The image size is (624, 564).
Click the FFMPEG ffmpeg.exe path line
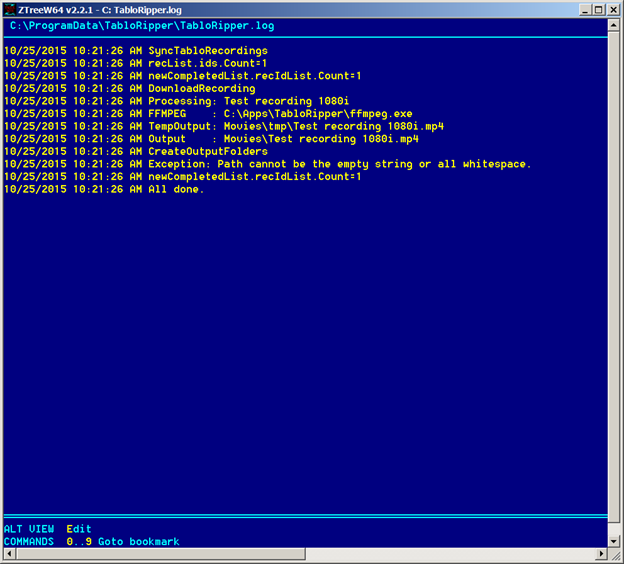coord(208,114)
